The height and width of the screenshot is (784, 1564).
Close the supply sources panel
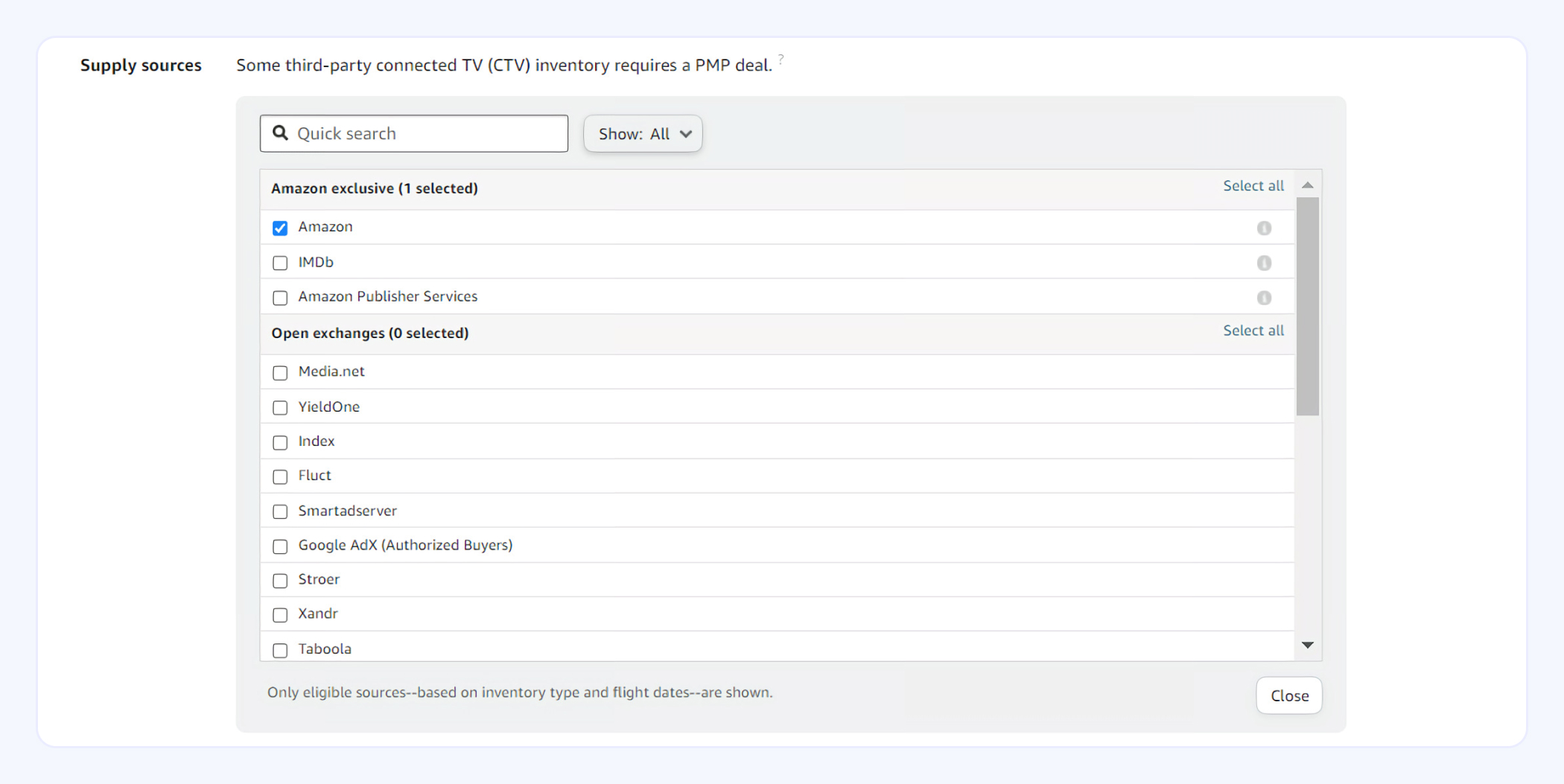click(1289, 695)
